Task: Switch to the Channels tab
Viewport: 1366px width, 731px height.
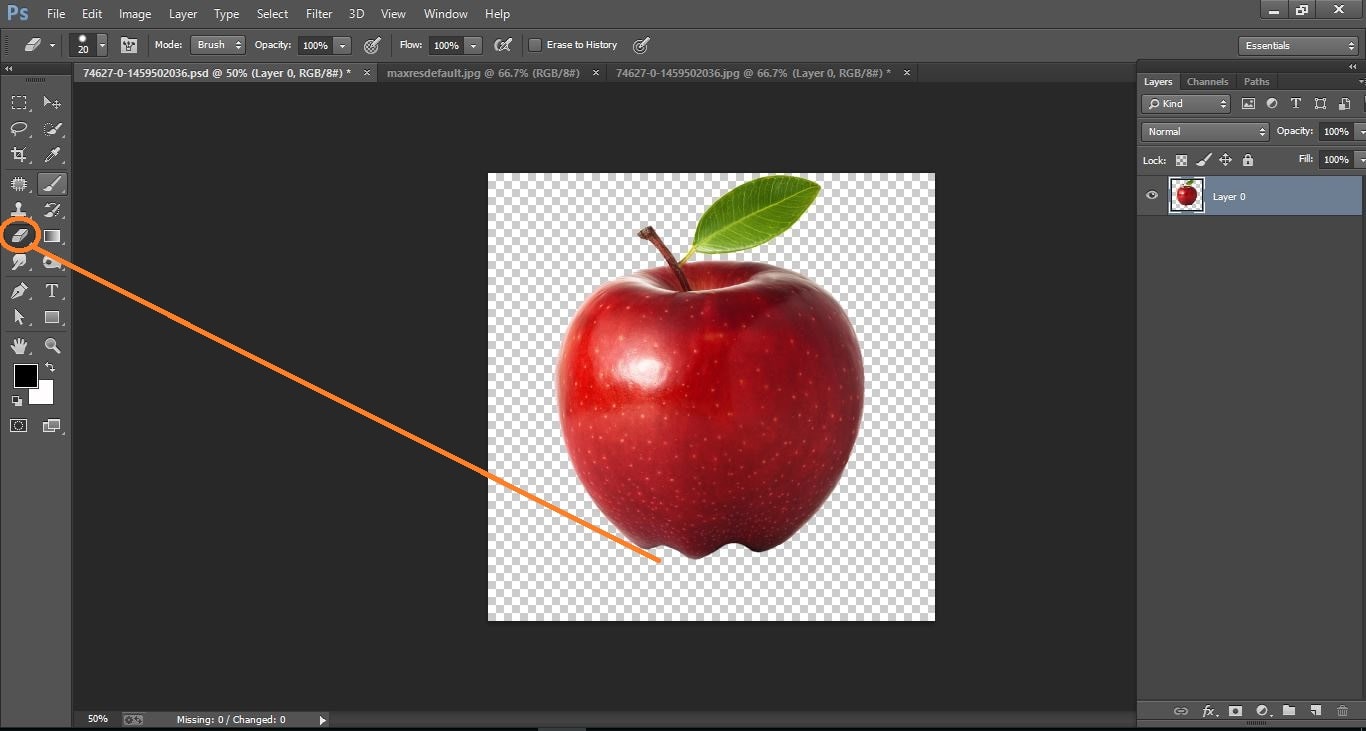Action: click(x=1207, y=81)
